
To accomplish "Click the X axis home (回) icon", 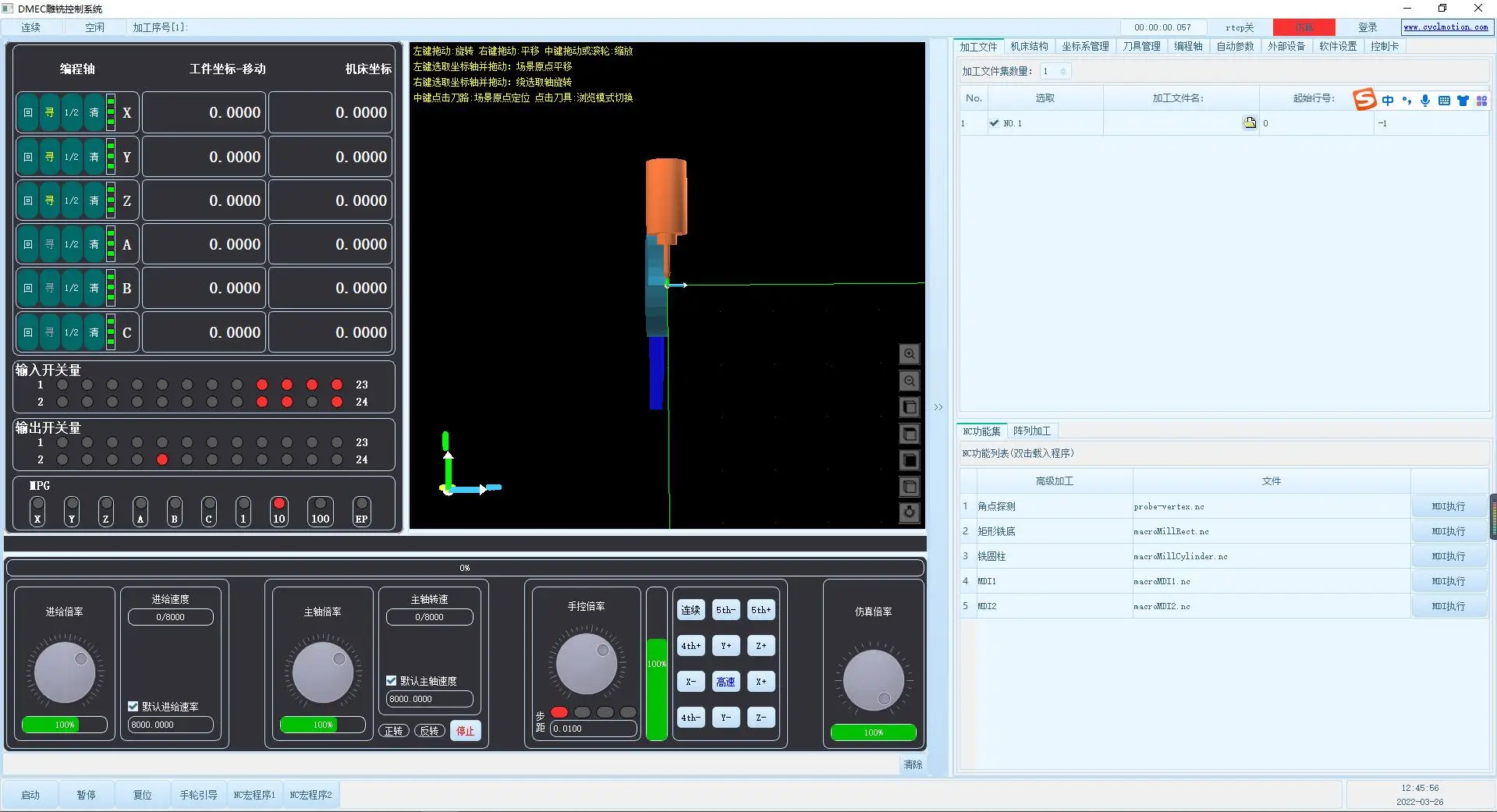I will 28,112.
